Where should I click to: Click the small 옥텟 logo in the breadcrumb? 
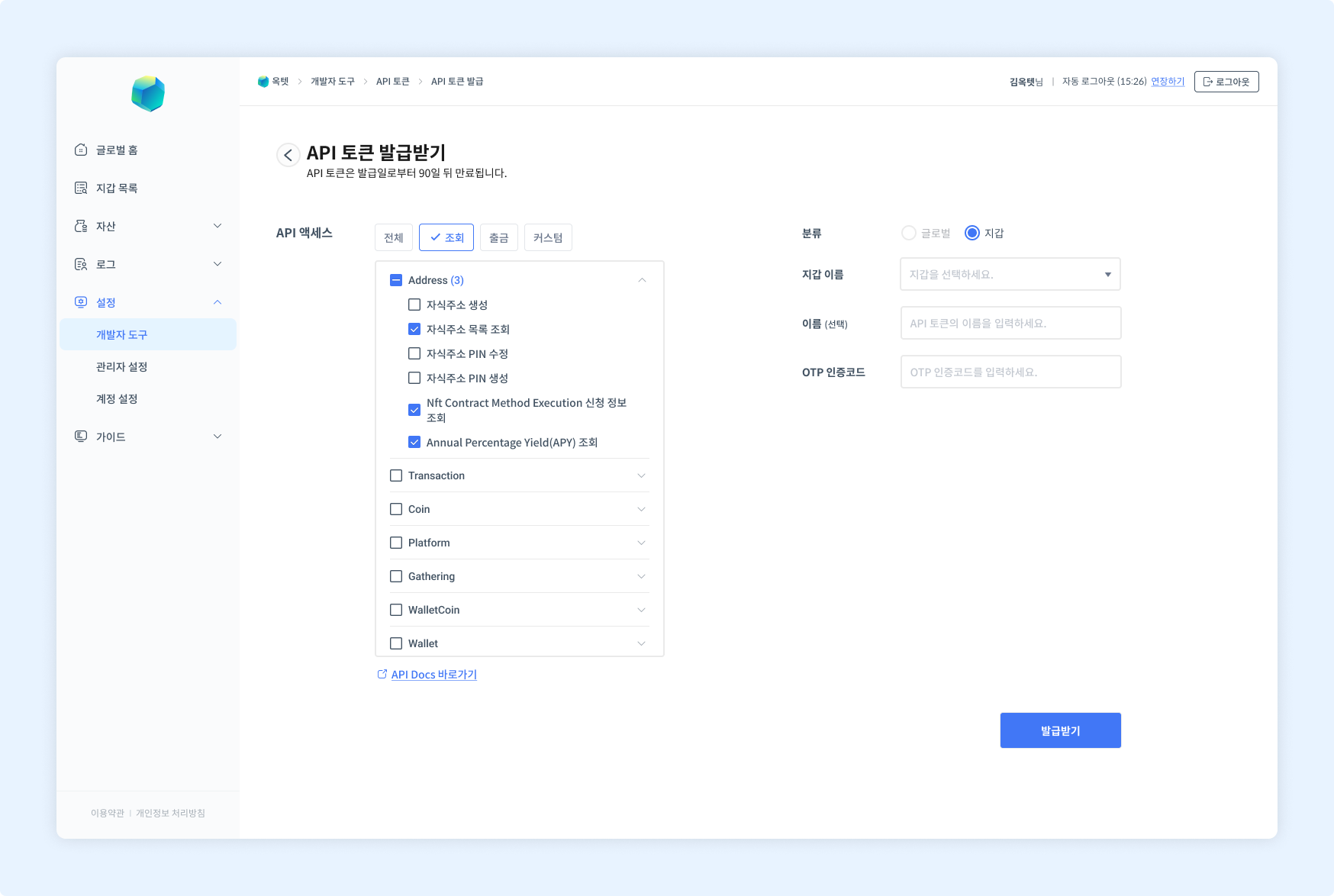tap(263, 82)
